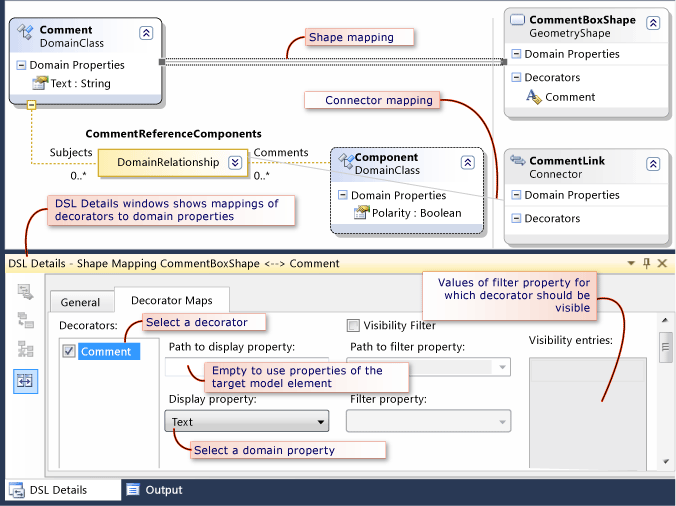Uncheck the Comment decorator checkbox
Viewport: 676px width, 506px height.
point(69,351)
